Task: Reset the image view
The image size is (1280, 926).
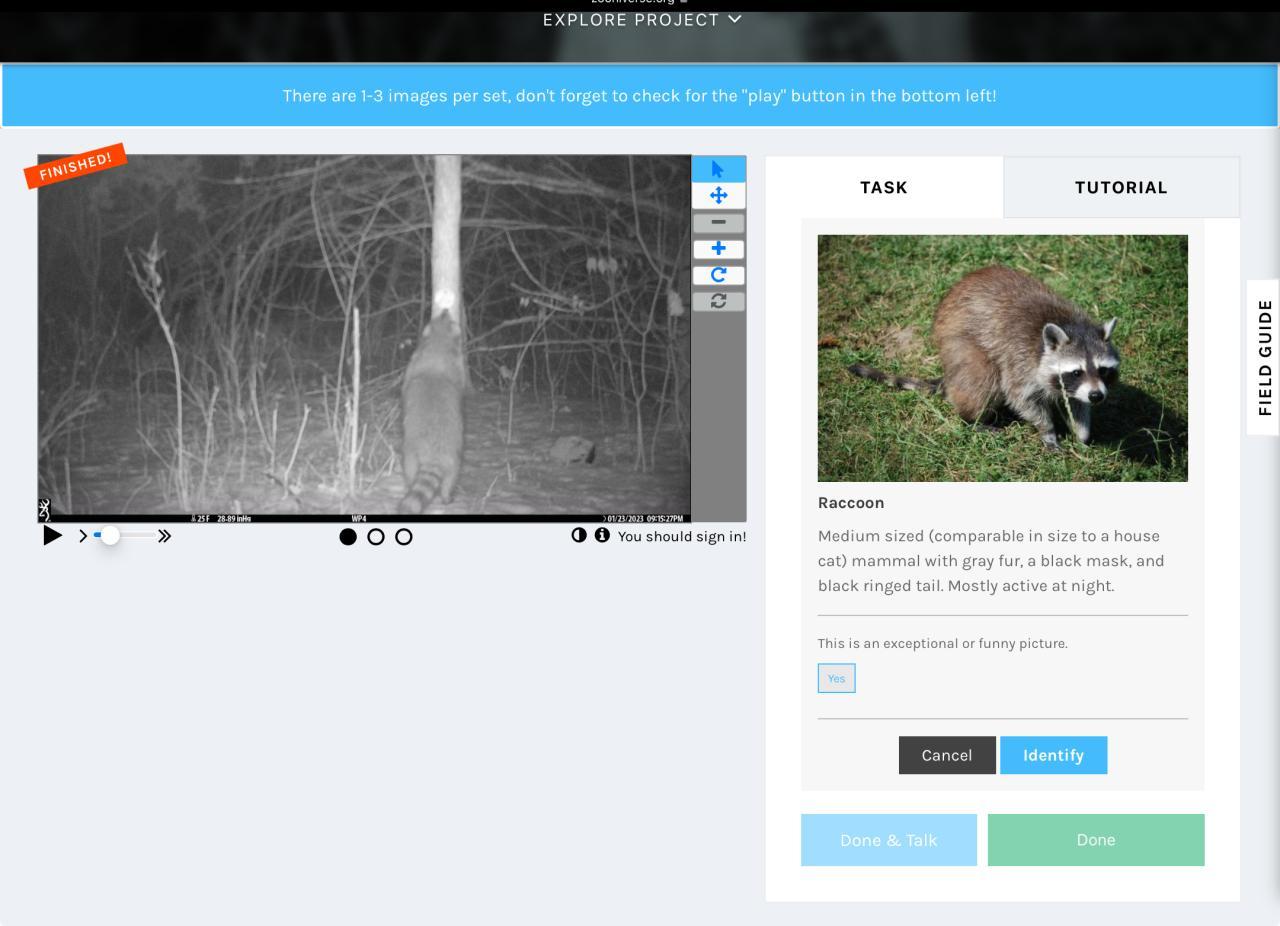Action: (x=718, y=300)
